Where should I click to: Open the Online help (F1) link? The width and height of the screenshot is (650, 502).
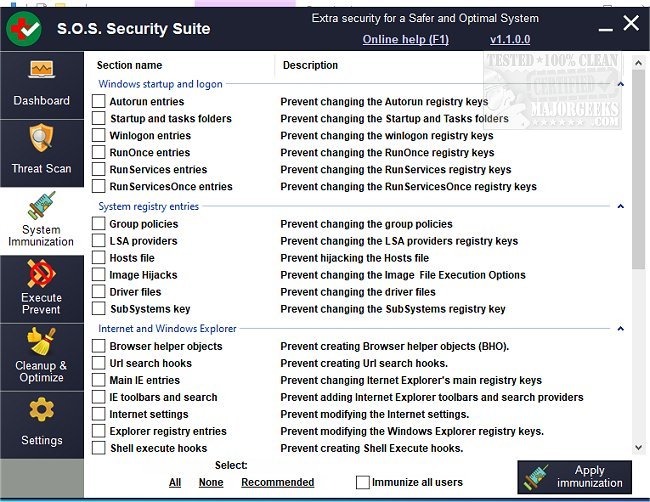click(x=405, y=39)
